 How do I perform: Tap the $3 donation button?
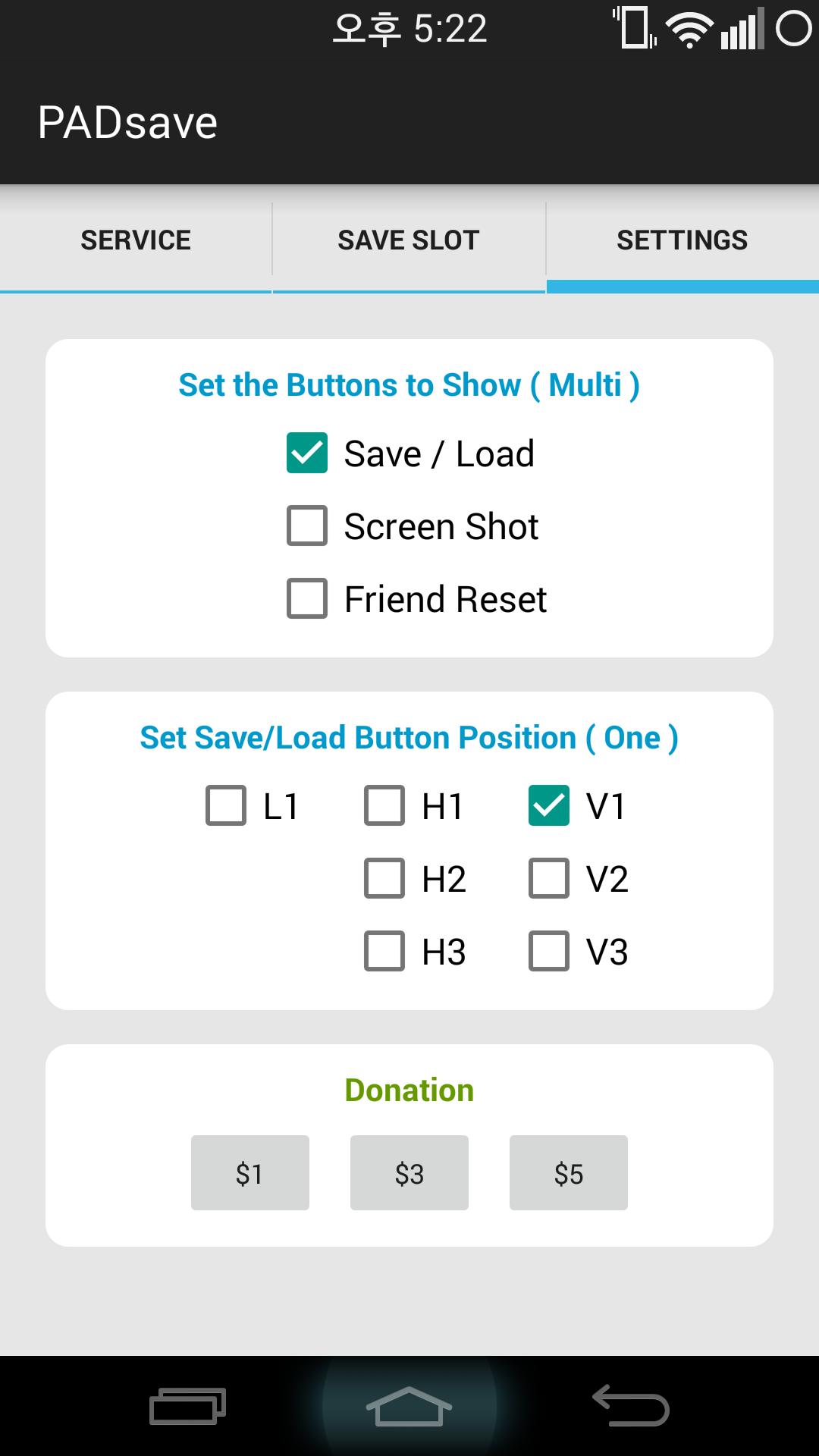click(409, 1172)
